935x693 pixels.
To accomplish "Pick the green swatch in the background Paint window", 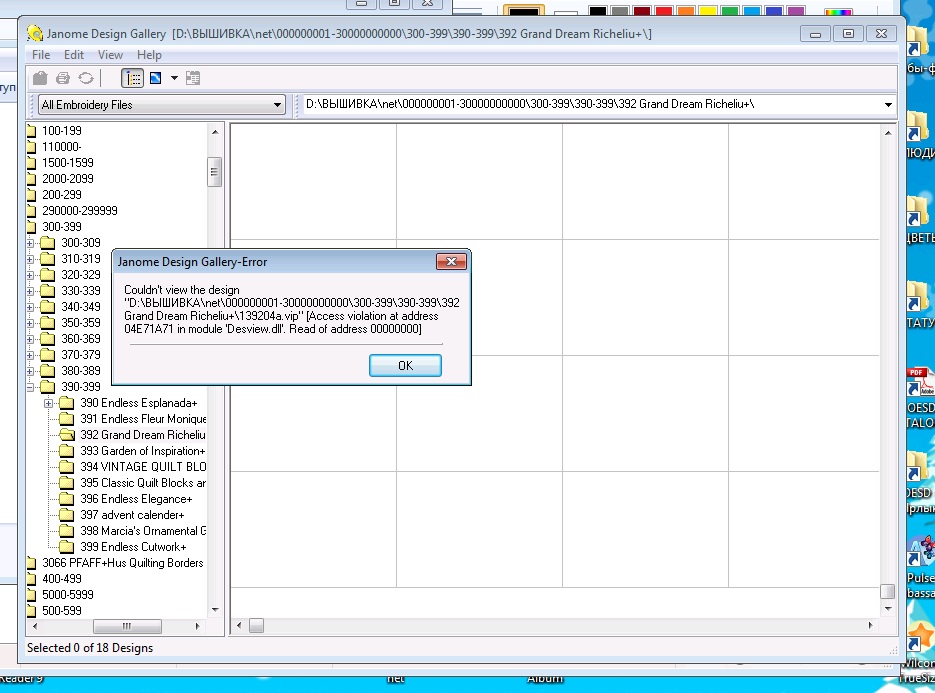I will click(x=730, y=10).
